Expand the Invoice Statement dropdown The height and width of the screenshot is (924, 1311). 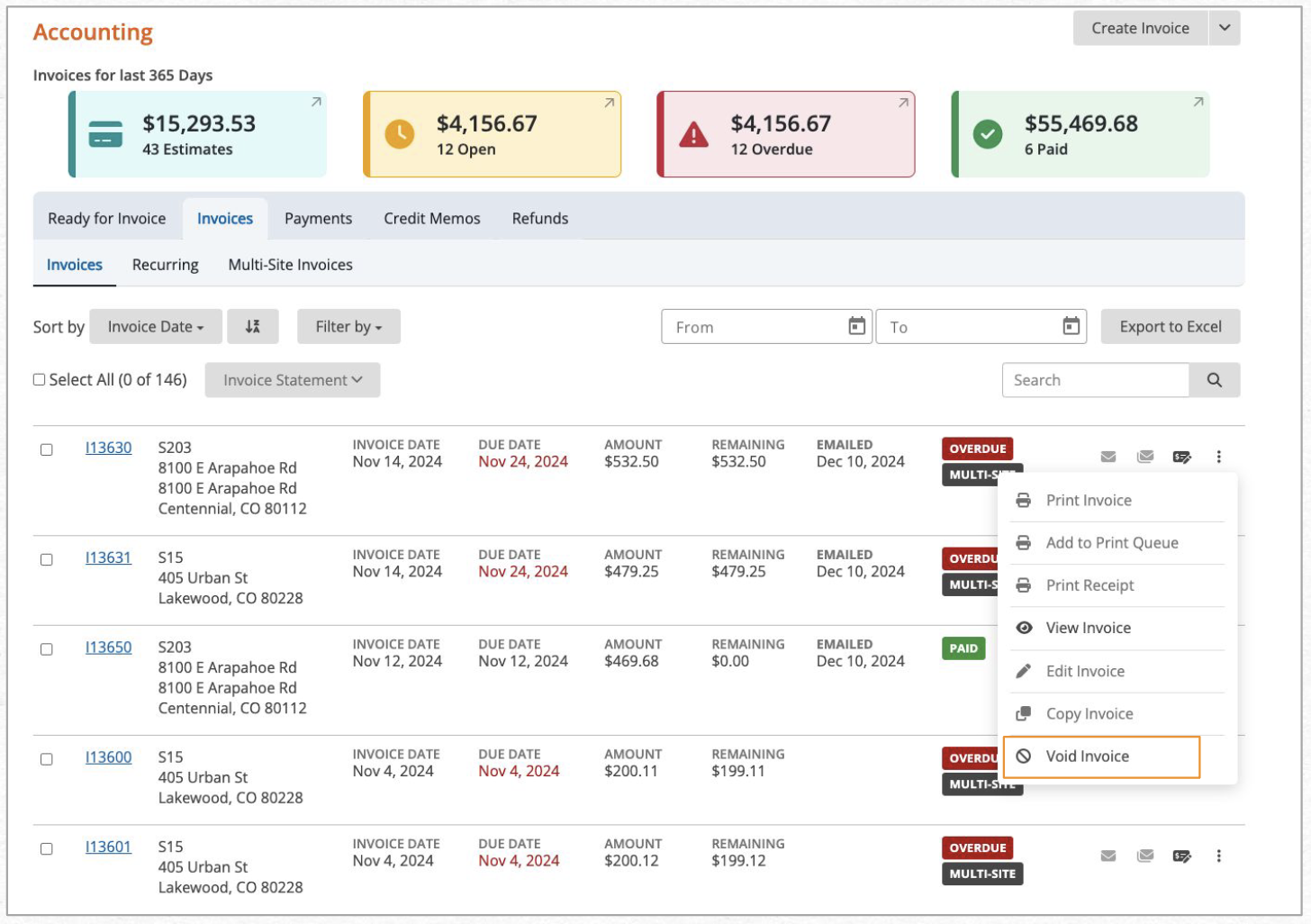pos(293,380)
